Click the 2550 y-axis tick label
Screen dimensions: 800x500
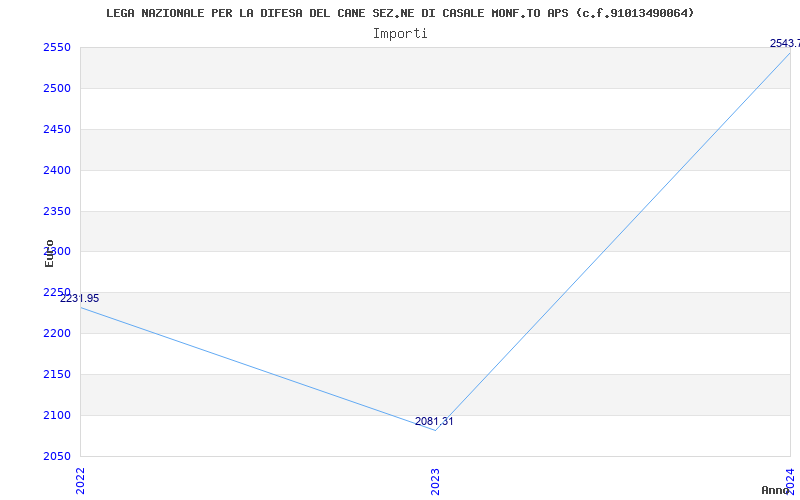click(x=56, y=48)
